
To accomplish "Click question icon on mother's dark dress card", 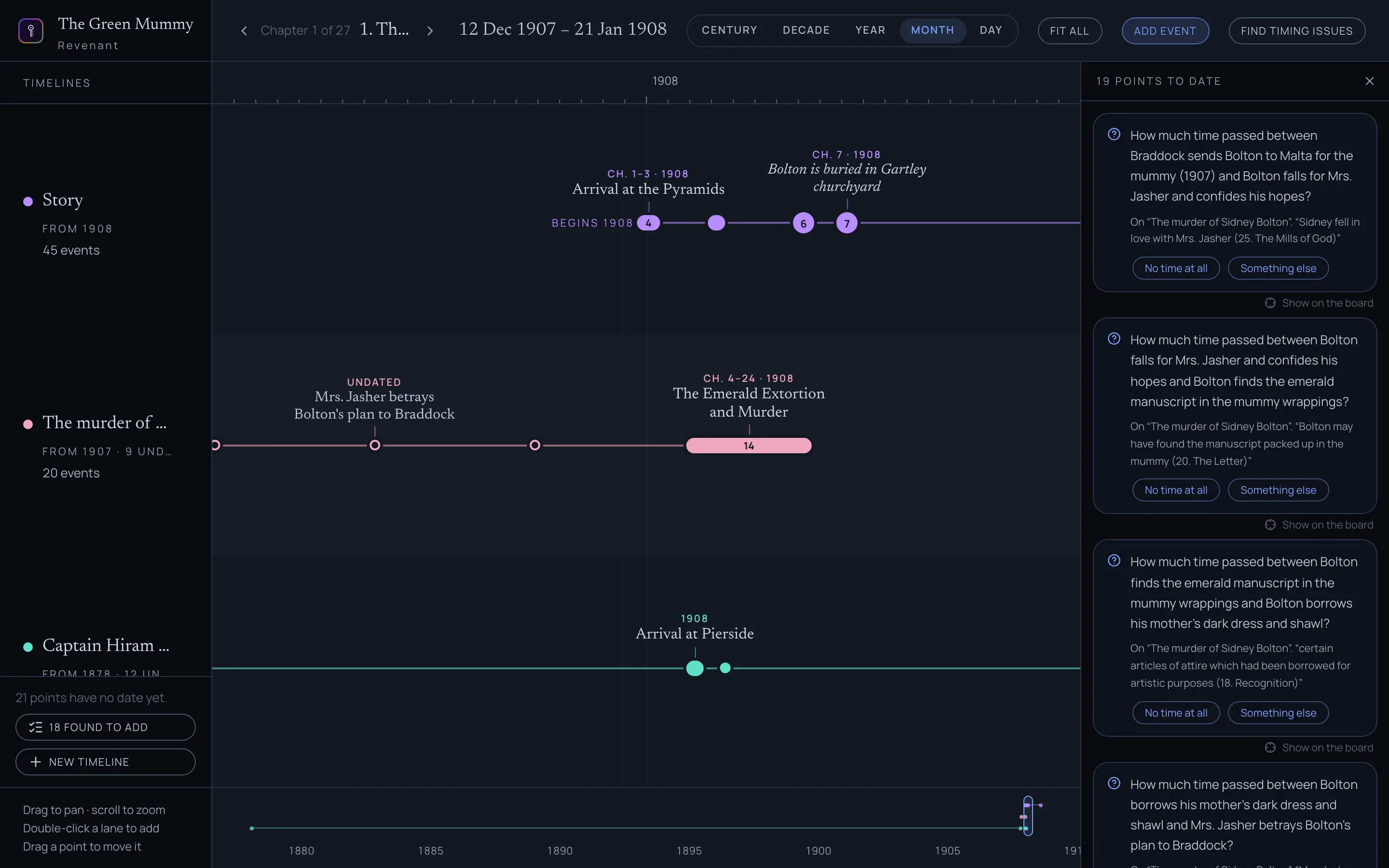I will [x=1114, y=783].
